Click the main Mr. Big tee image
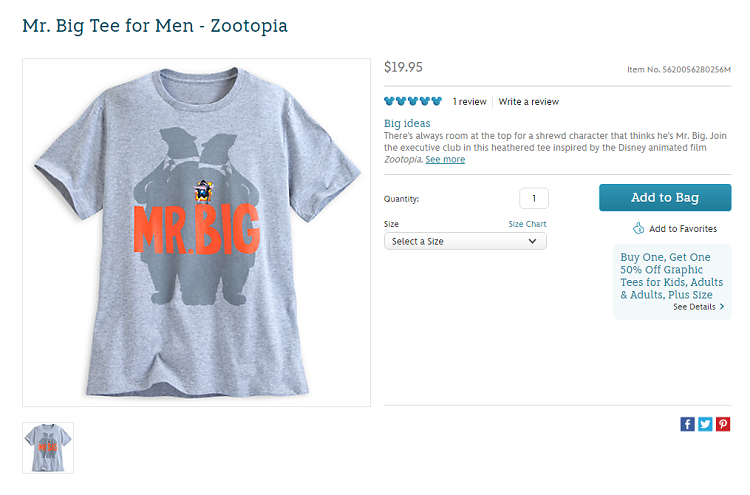This screenshot has width=750, height=495. point(196,232)
